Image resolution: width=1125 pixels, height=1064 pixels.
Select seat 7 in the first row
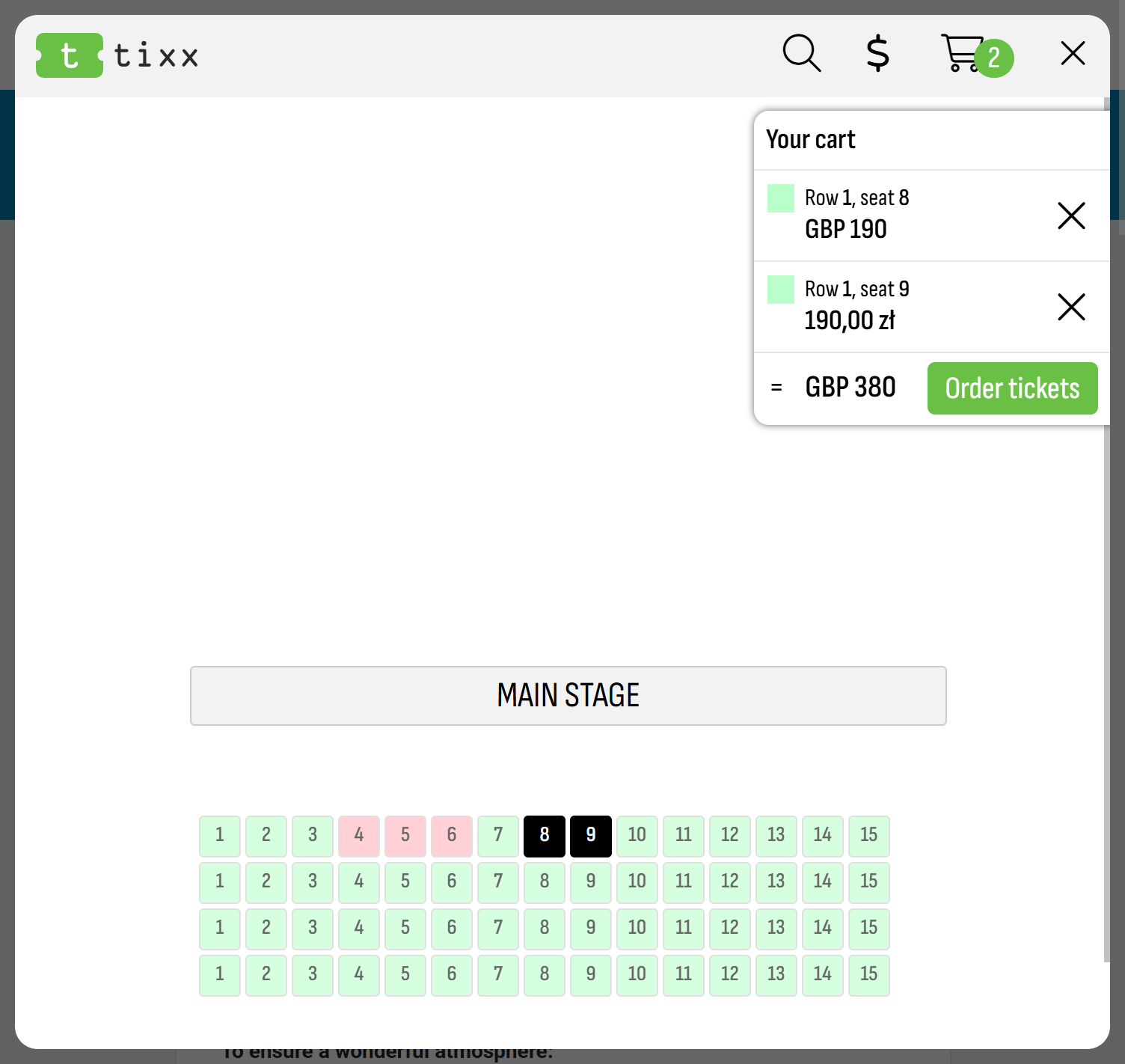(x=498, y=836)
